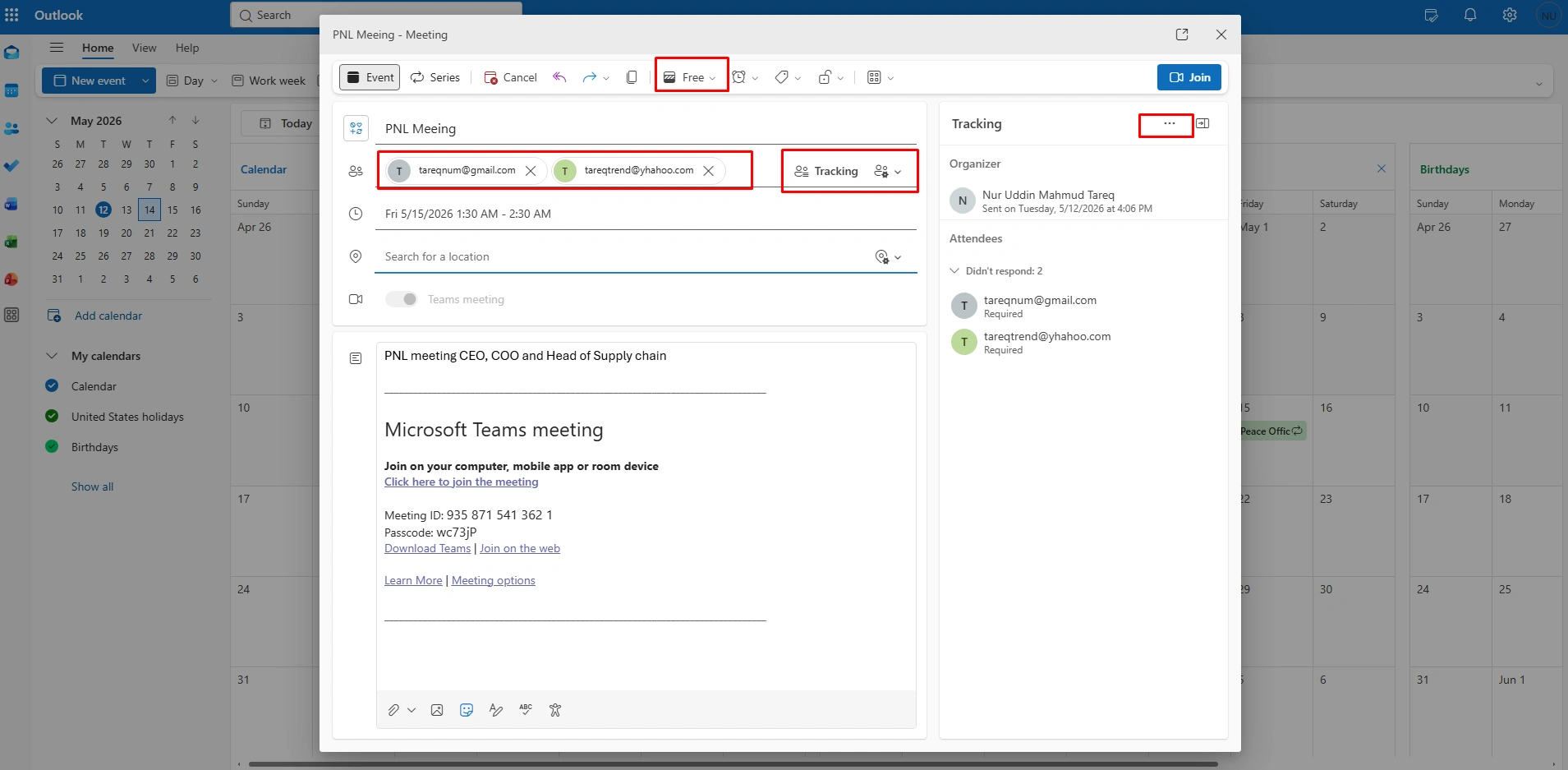Click the private lock icon
The height and width of the screenshot is (770, 1568).
pos(825,77)
